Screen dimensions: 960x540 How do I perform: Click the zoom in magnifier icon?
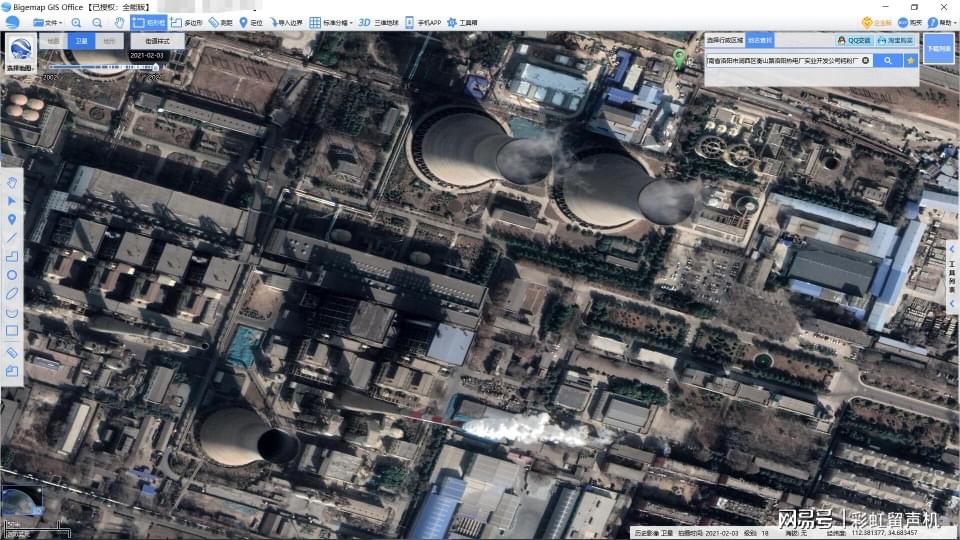76,22
